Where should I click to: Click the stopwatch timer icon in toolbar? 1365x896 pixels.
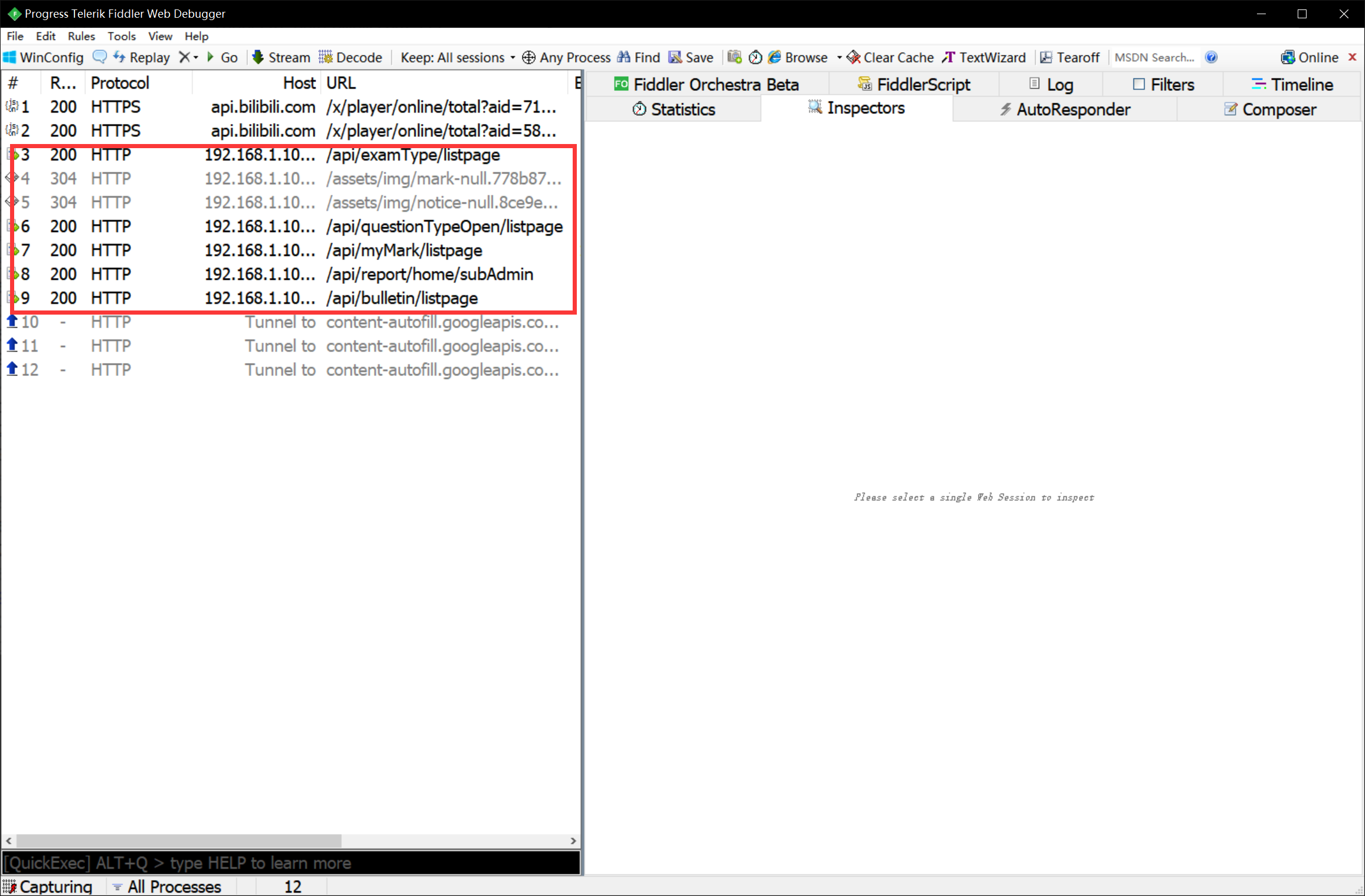click(755, 57)
